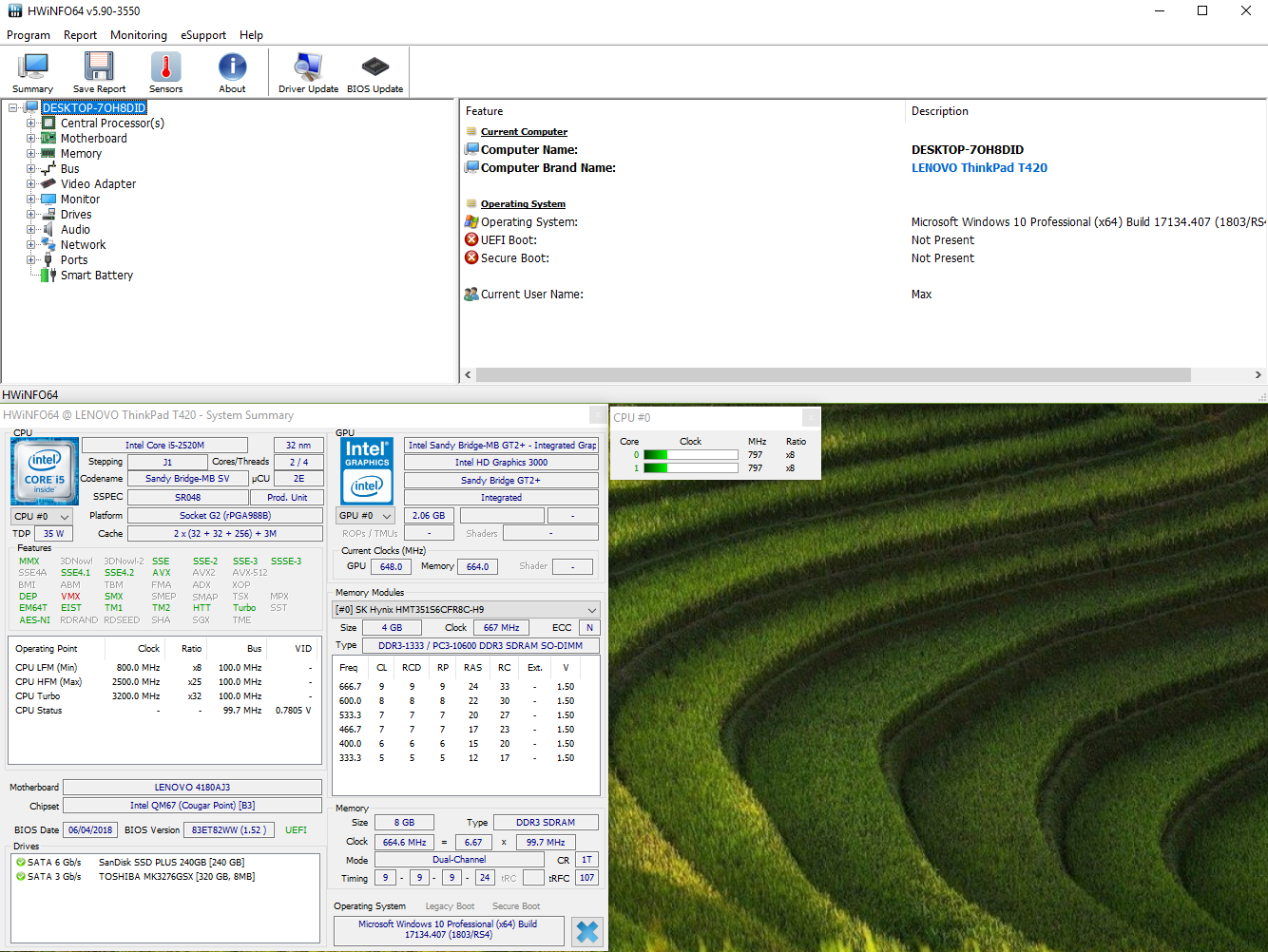Screen dimensions: 1268x952
Task: Click the Core 0 clock bar
Action: click(691, 455)
